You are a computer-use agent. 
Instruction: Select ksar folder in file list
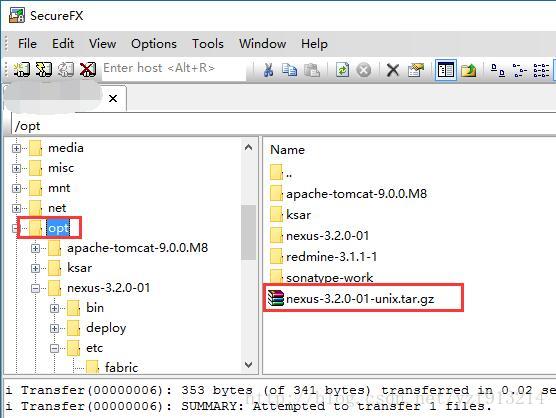[x=299, y=214]
